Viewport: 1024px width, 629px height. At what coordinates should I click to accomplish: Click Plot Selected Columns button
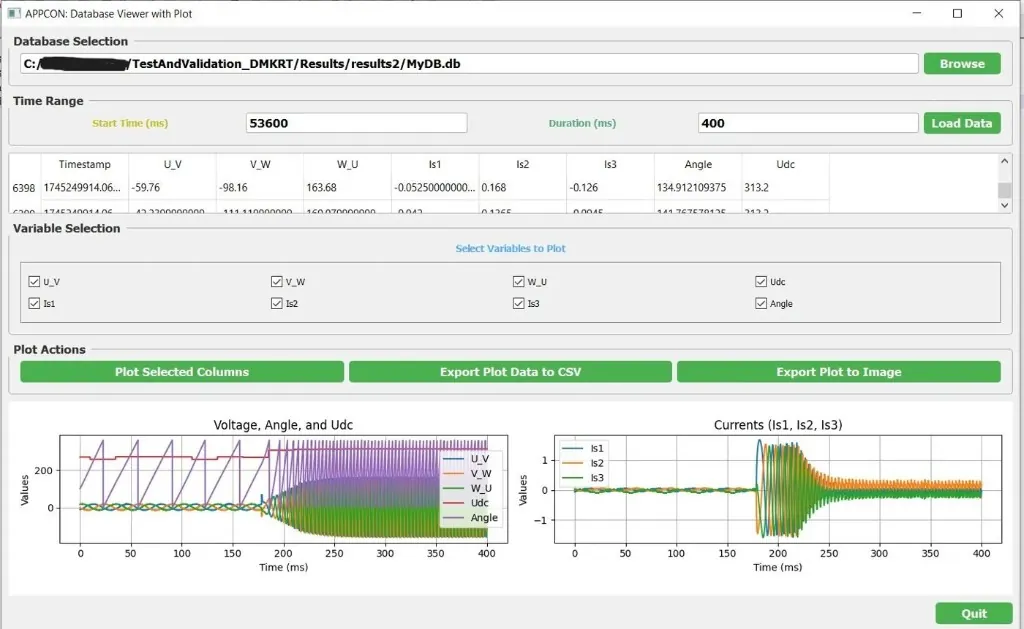click(182, 372)
